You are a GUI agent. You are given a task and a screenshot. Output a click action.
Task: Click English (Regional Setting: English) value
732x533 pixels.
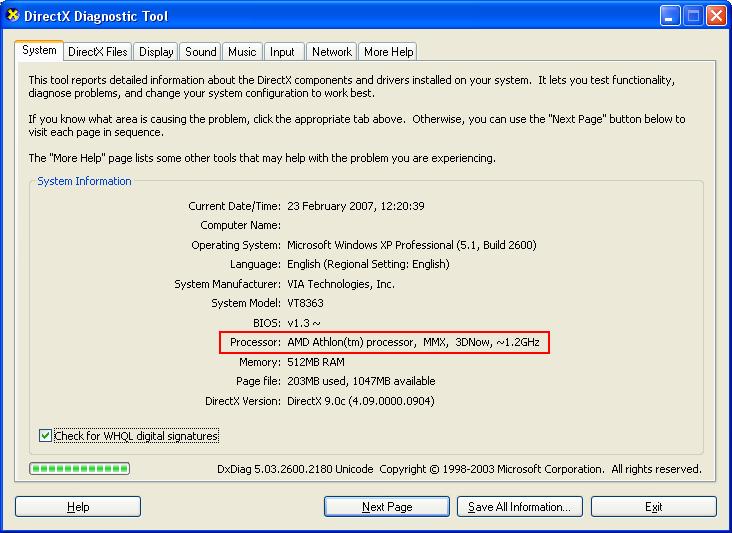368,264
